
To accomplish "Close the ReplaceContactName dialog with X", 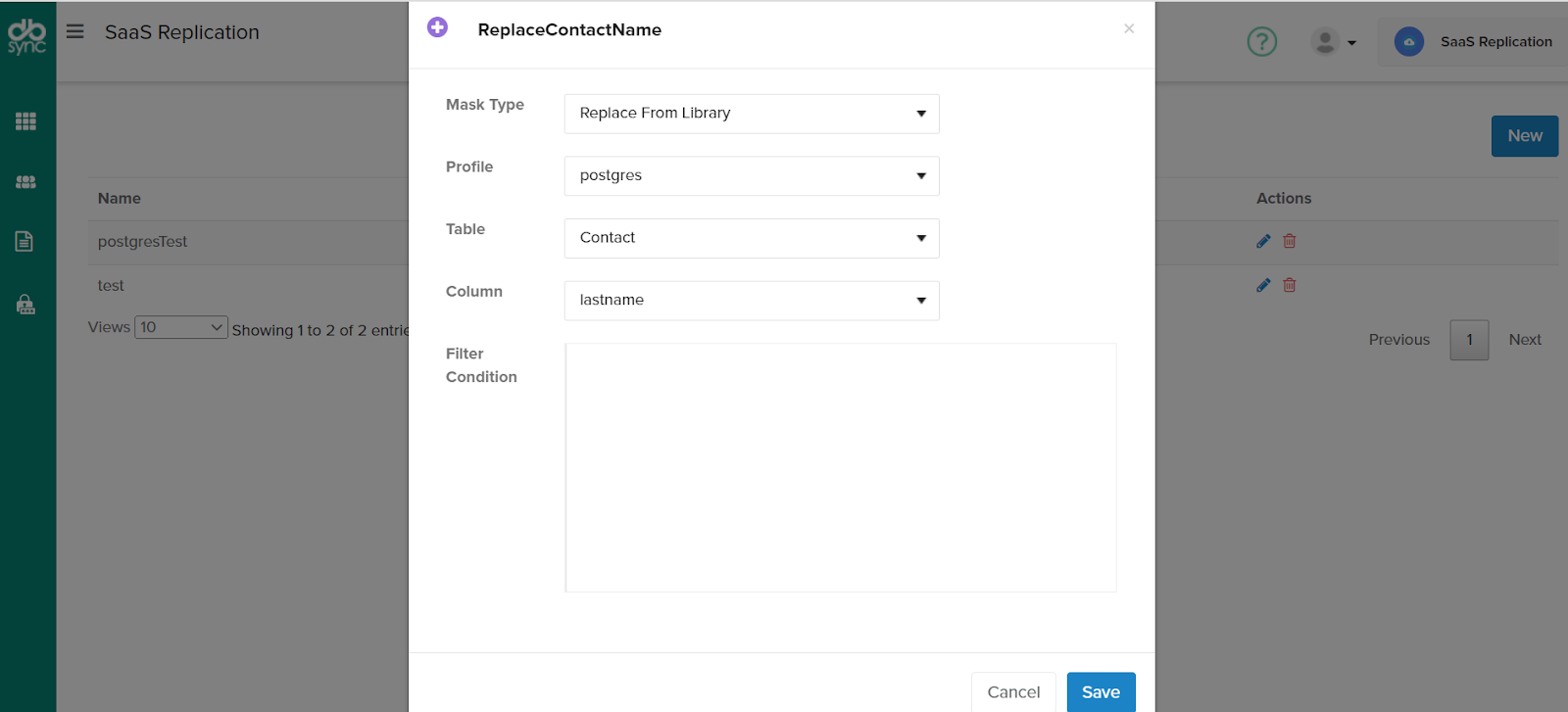I will (x=1129, y=28).
